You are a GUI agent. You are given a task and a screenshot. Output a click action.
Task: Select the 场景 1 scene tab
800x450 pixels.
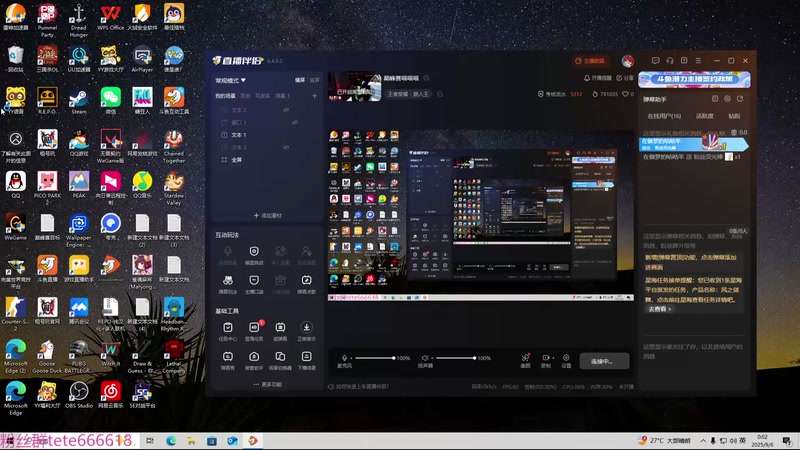(282, 95)
